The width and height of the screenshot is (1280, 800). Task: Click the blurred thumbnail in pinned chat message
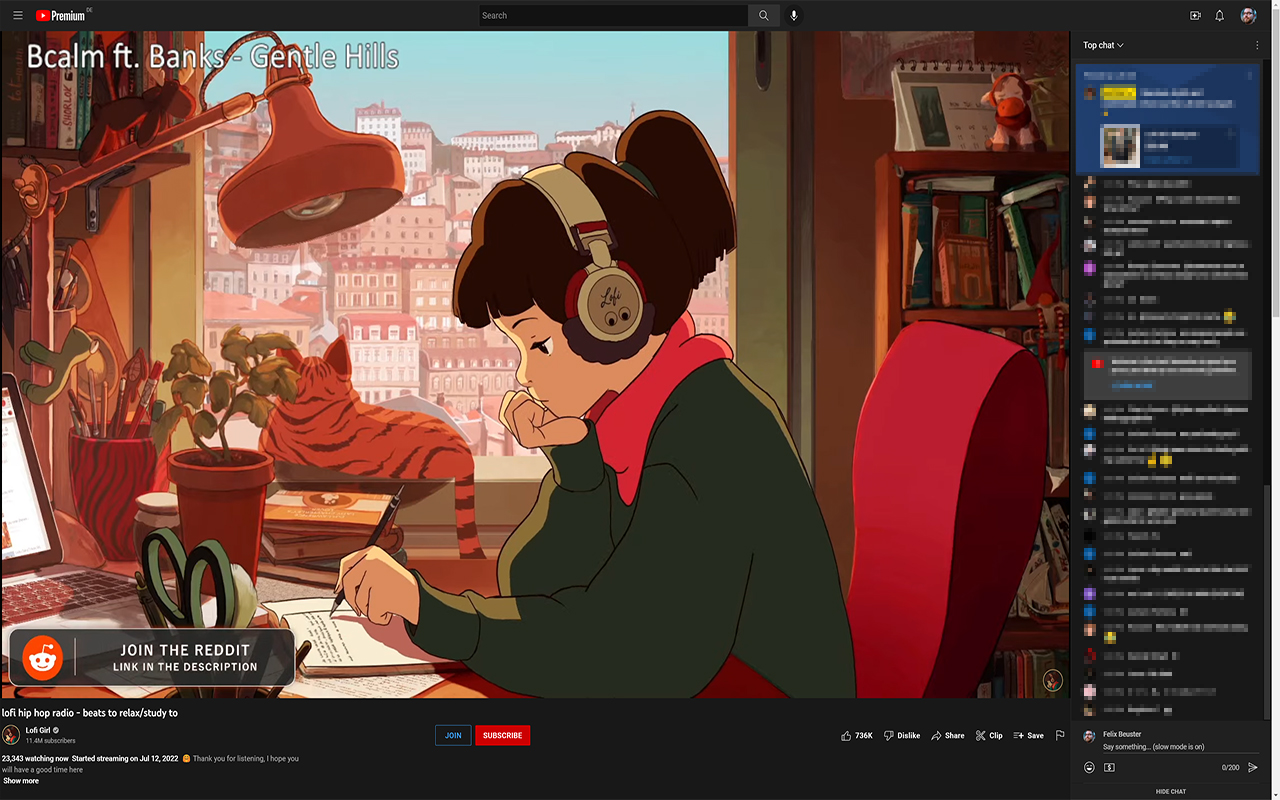(x=1120, y=145)
